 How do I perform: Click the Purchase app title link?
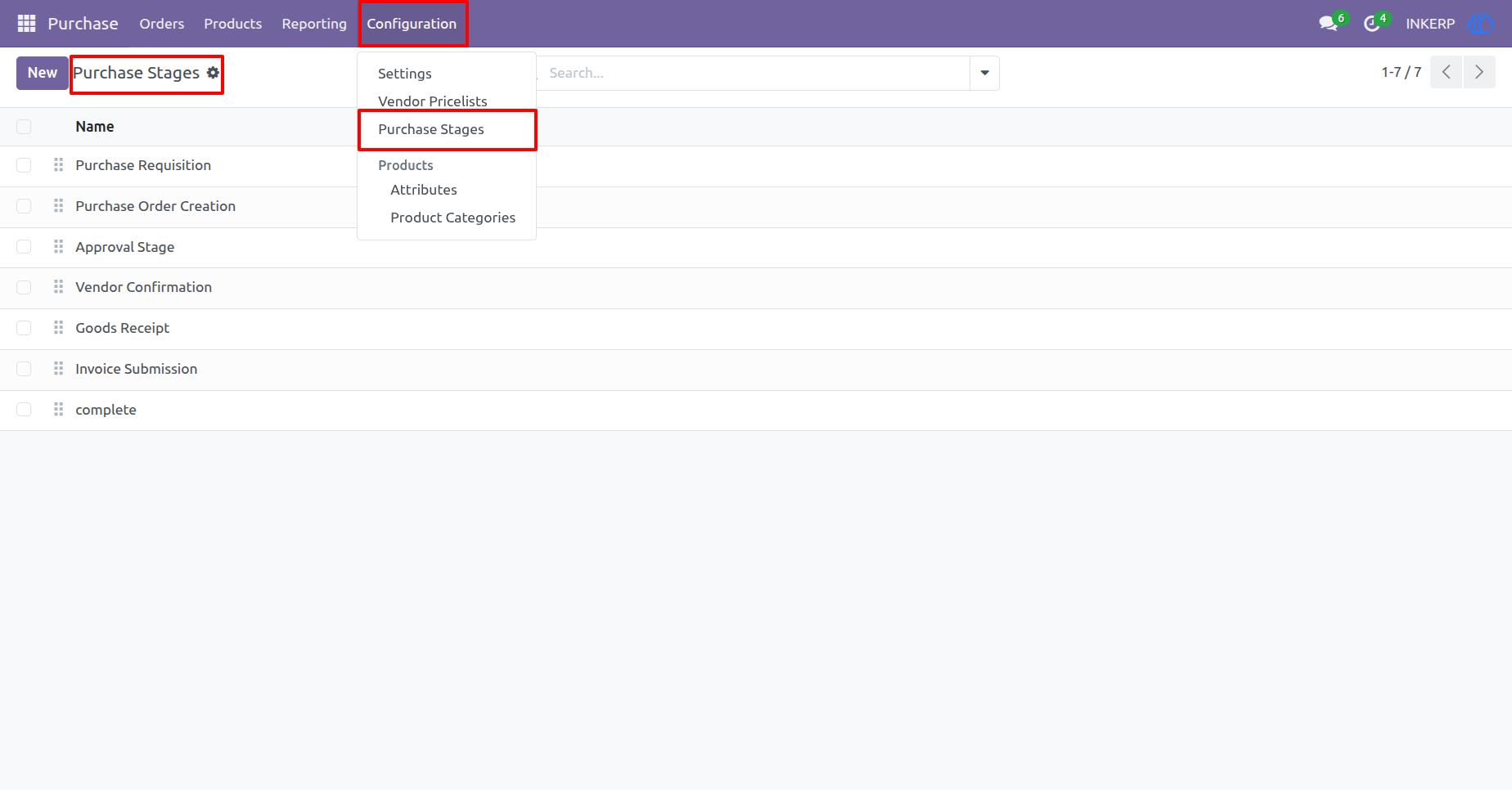[x=83, y=24]
